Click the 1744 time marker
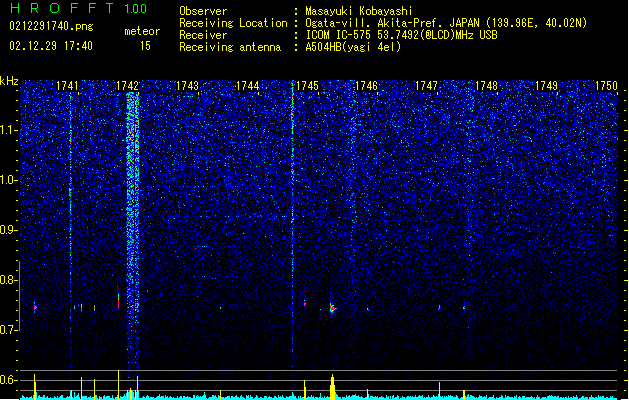This screenshot has height=400, width=629. tap(248, 86)
